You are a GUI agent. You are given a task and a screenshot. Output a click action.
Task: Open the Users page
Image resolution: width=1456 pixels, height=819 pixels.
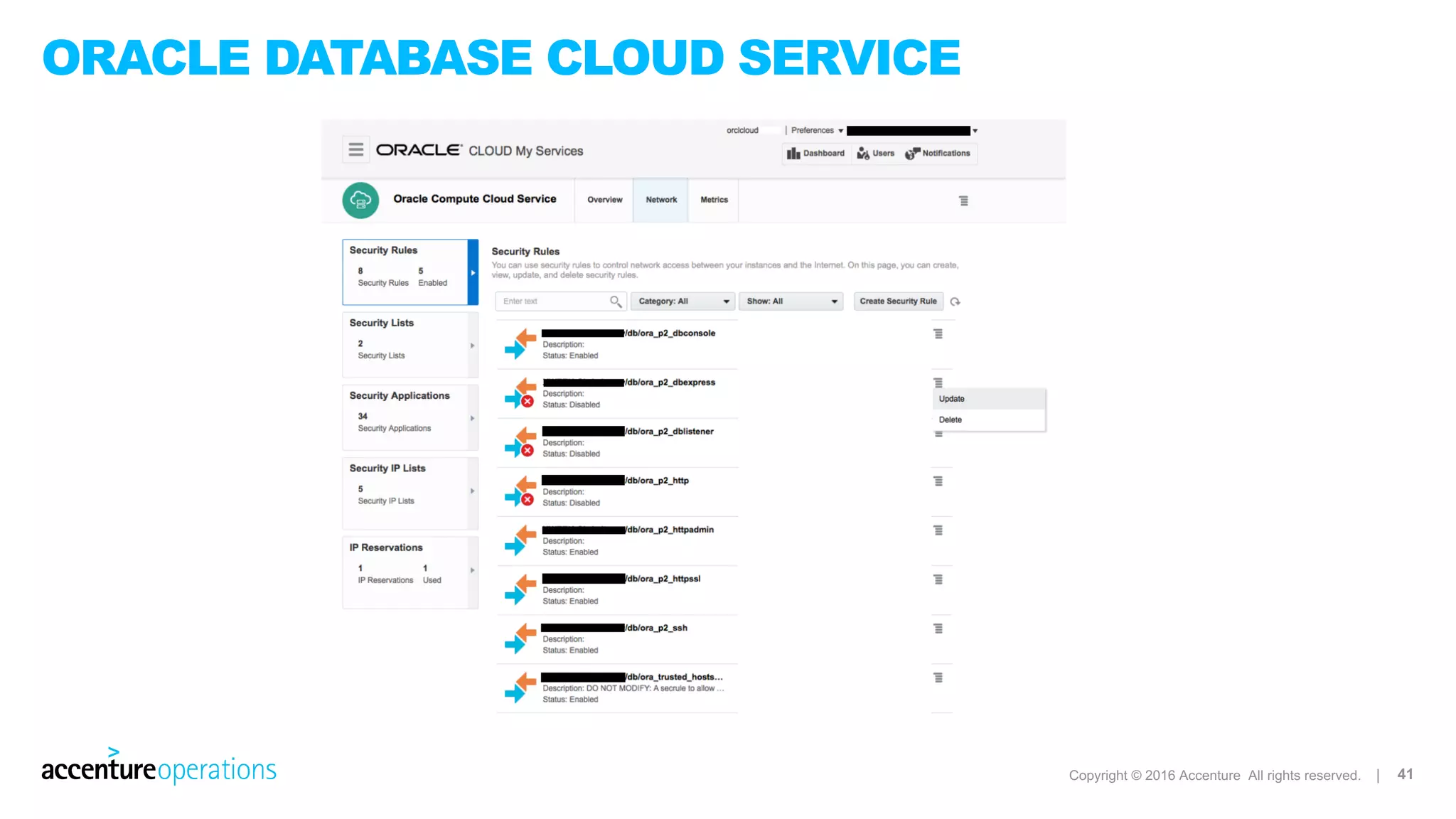pos(876,154)
